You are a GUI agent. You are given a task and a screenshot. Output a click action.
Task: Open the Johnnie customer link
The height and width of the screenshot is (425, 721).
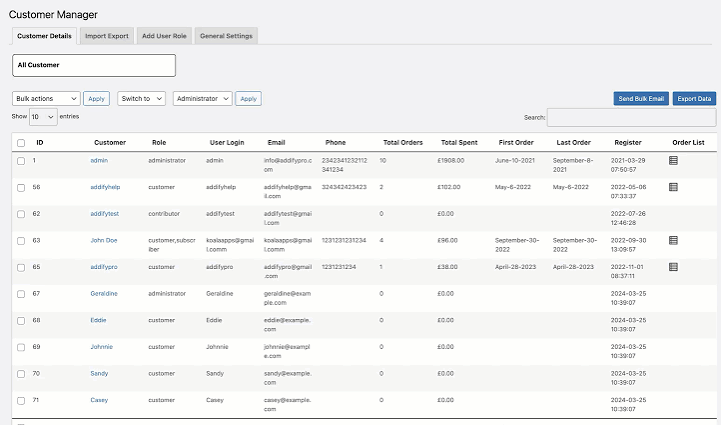(102, 347)
